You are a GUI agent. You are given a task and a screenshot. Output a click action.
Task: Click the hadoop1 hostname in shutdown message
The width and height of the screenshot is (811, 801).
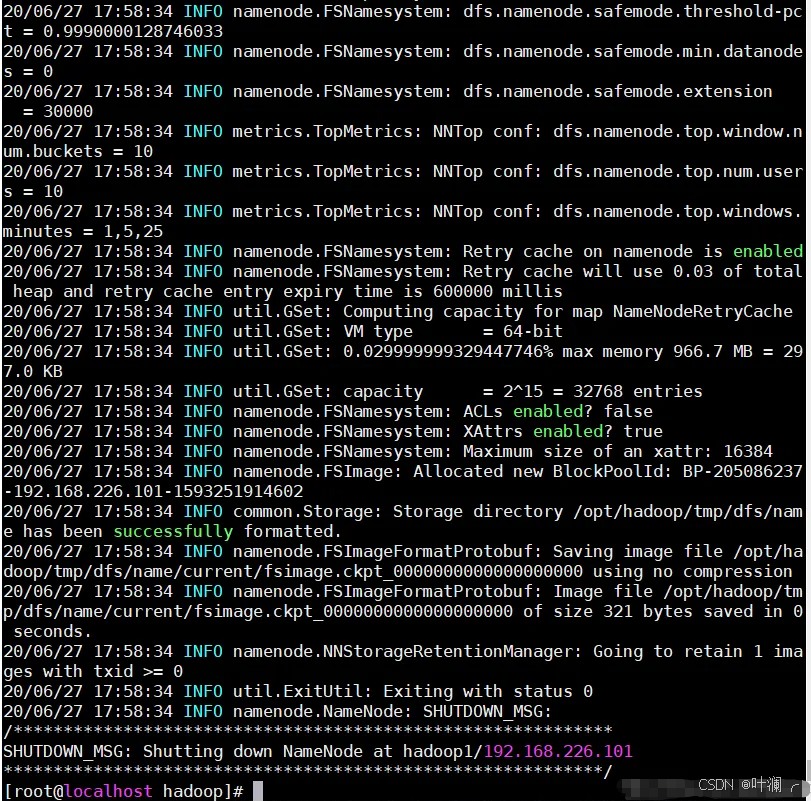tap(437, 751)
